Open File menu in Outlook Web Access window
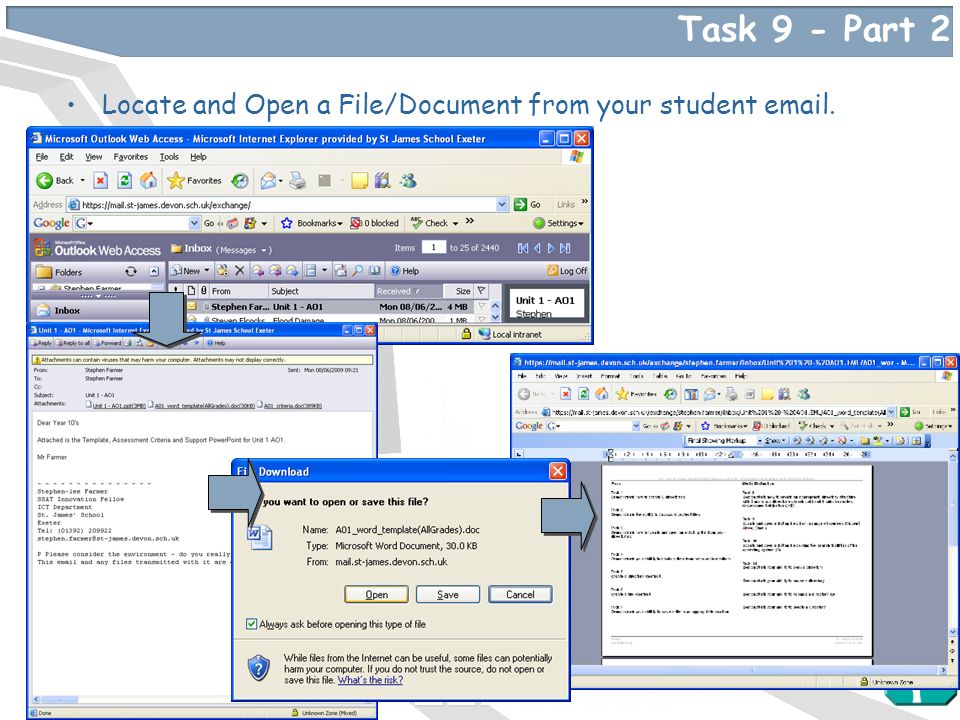The height and width of the screenshot is (720, 960). 42,157
